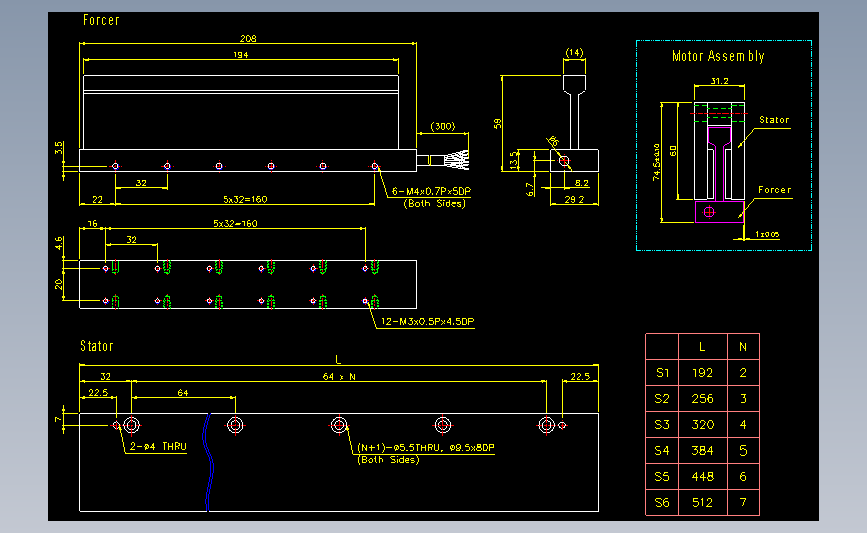
Task: Select the 'L' overall stator length dimension
Action: point(338,360)
